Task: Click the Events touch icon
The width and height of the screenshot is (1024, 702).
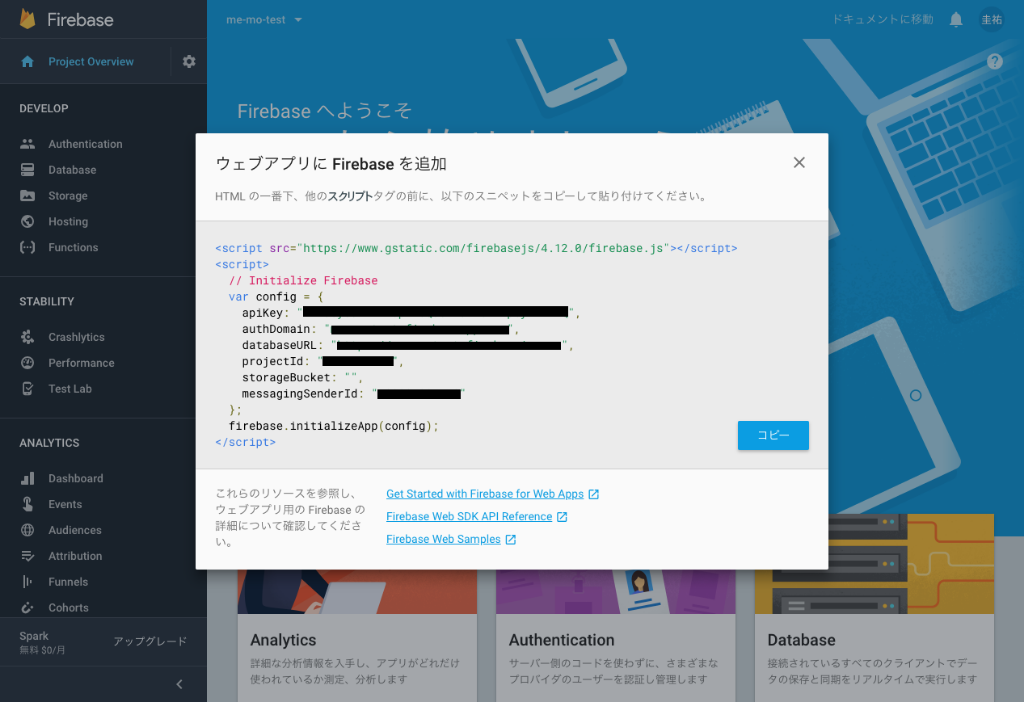Action: point(27,504)
